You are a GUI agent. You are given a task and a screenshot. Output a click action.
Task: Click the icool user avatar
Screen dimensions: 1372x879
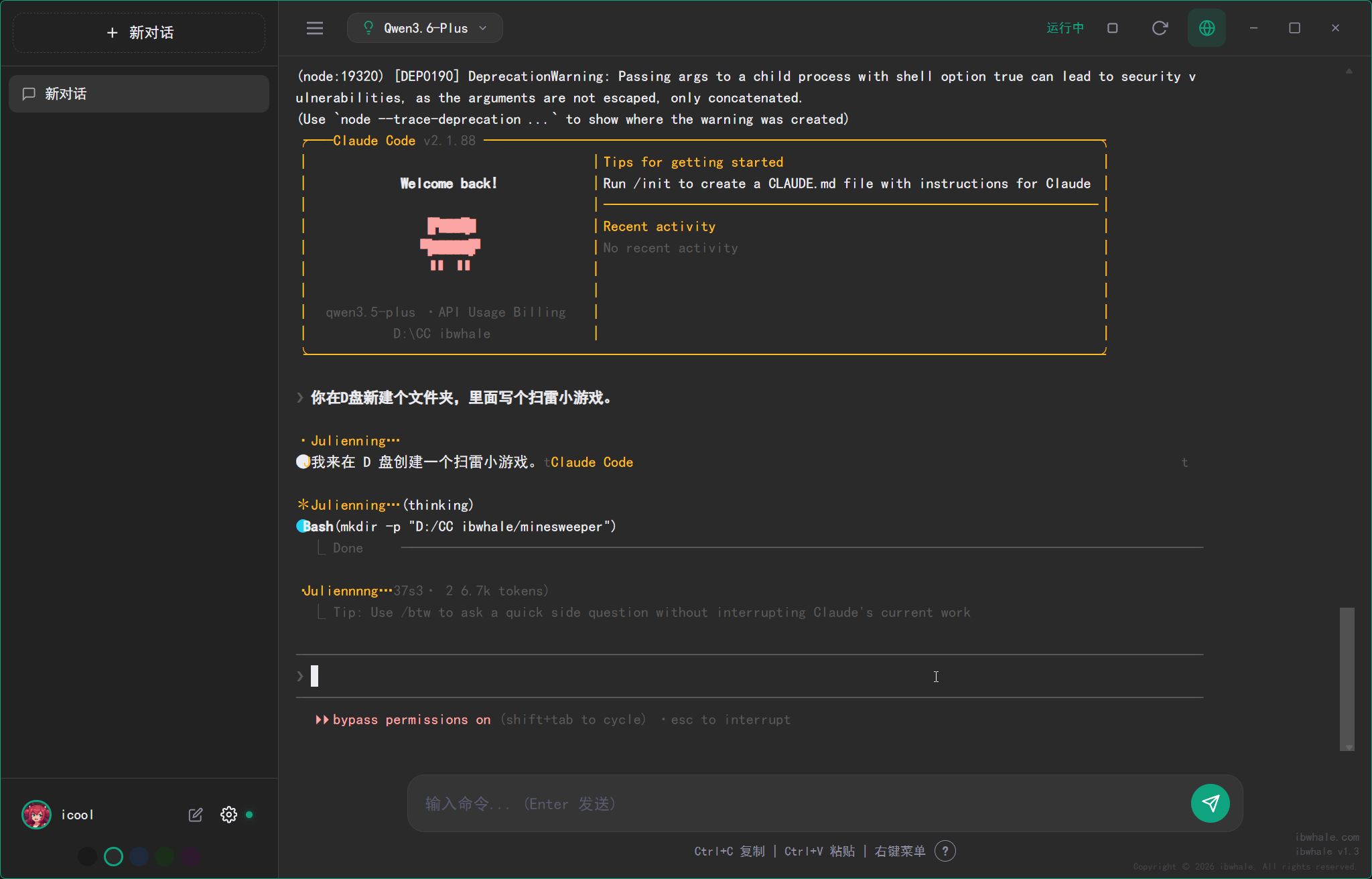[x=36, y=815]
